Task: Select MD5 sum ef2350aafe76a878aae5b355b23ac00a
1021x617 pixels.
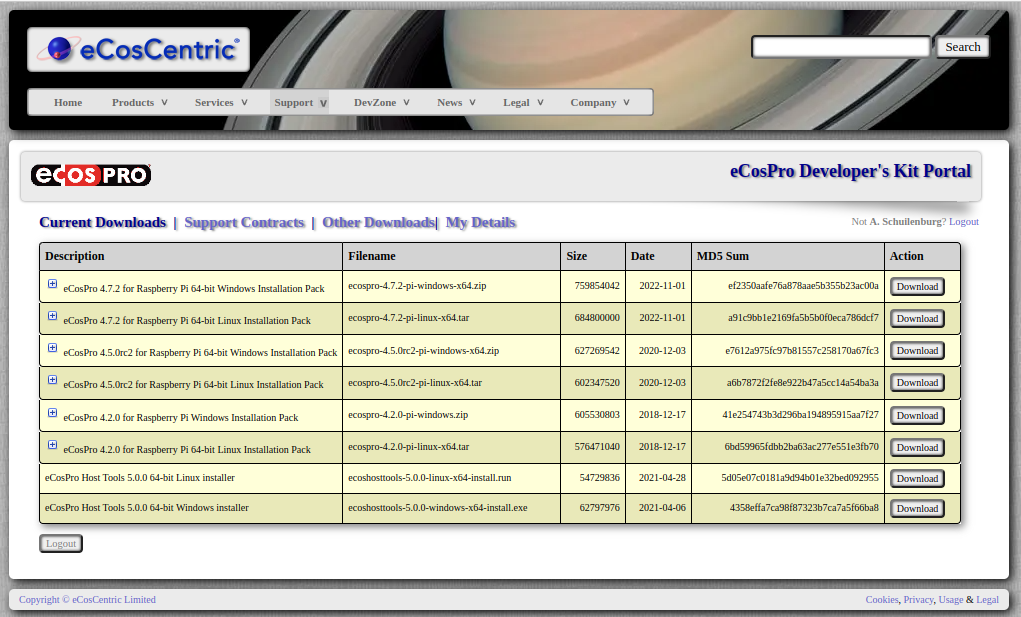Action: 803,286
